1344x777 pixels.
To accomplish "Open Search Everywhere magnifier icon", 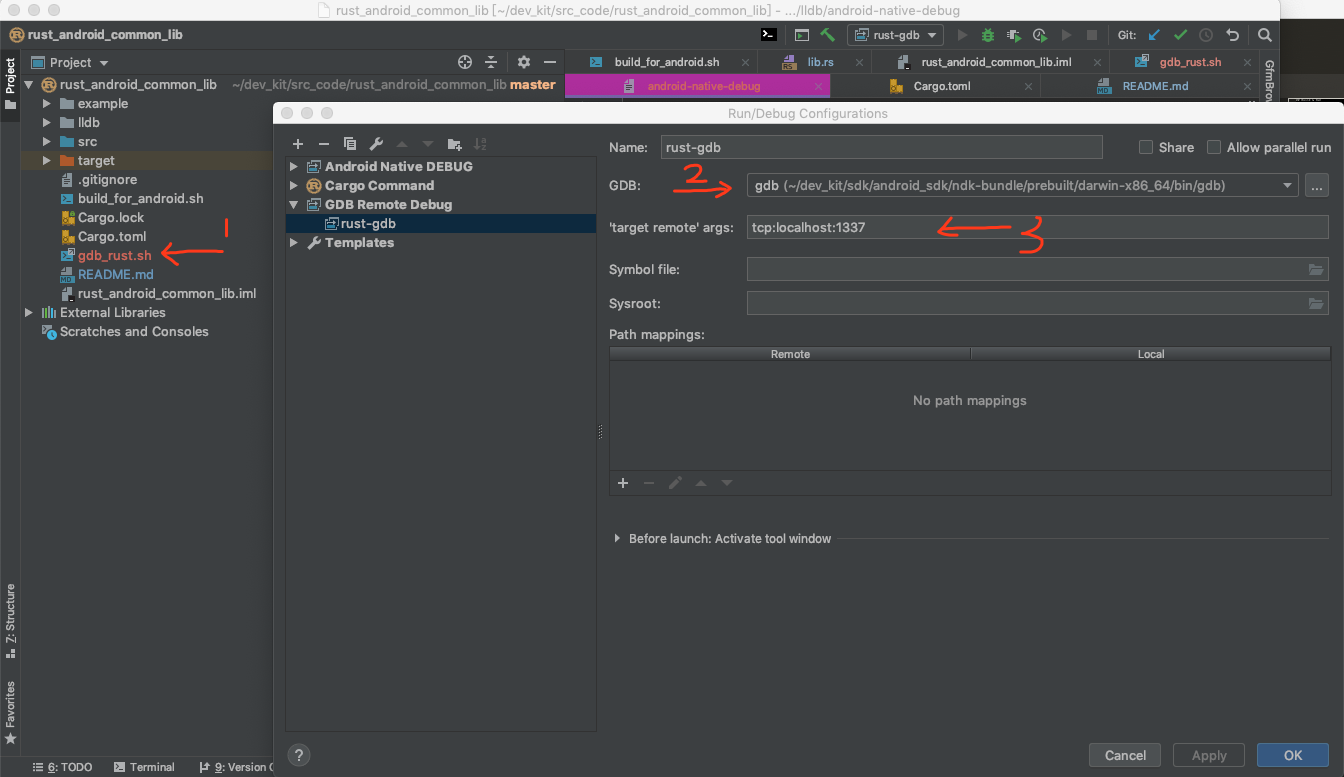I will click(x=1265, y=35).
